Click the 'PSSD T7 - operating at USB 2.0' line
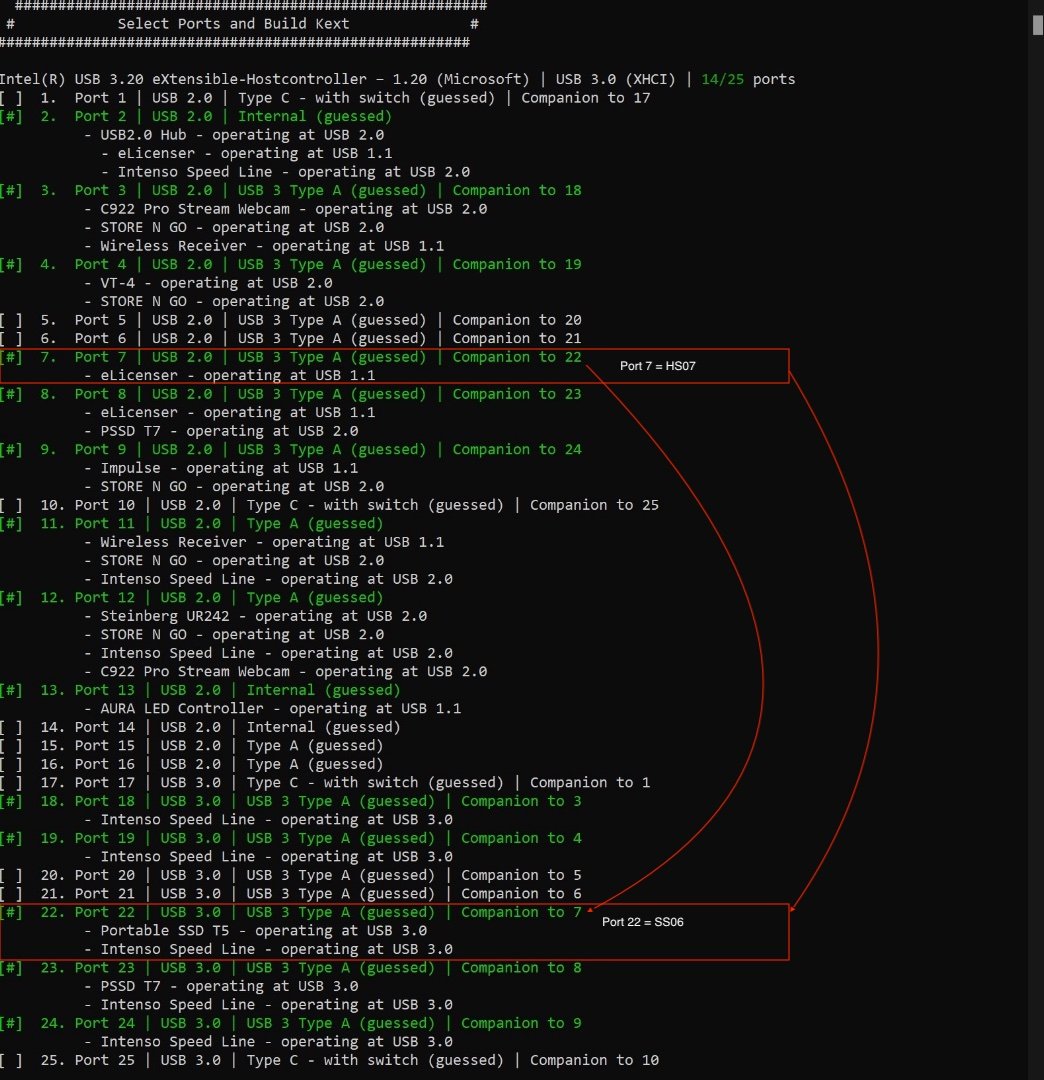The height and width of the screenshot is (1080, 1044). coord(221,431)
